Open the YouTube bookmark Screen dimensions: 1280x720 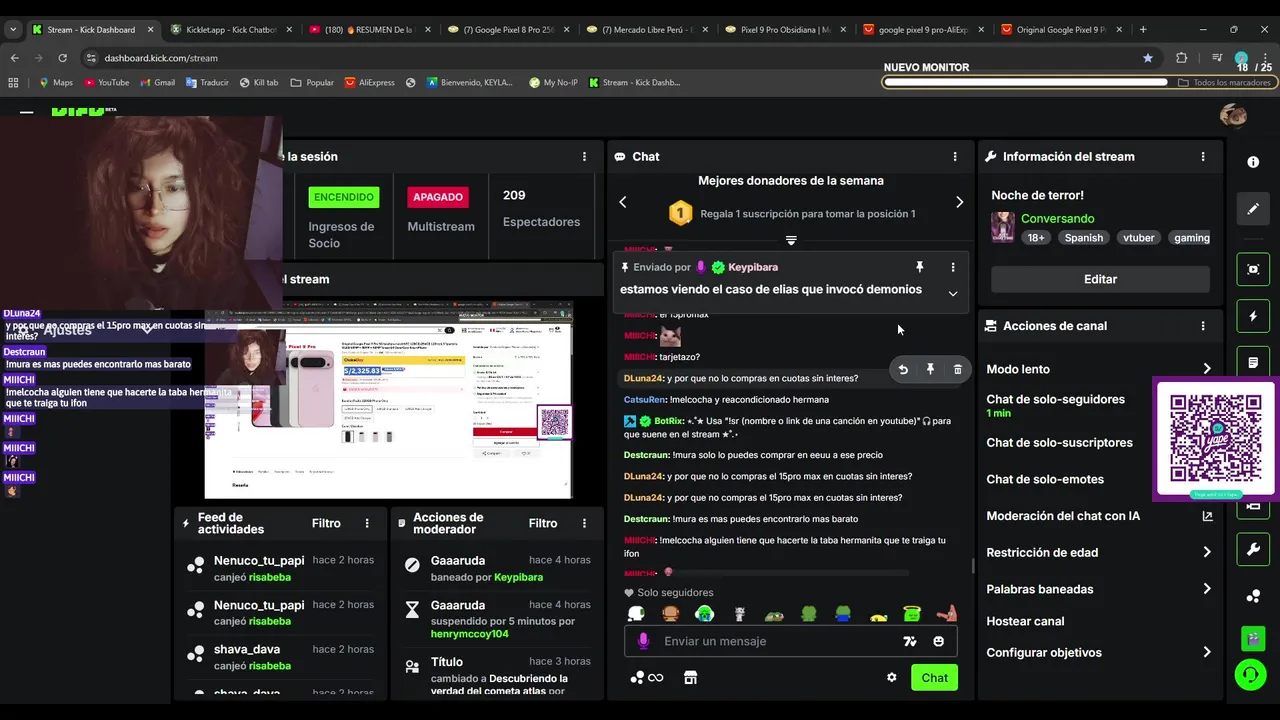(107, 82)
